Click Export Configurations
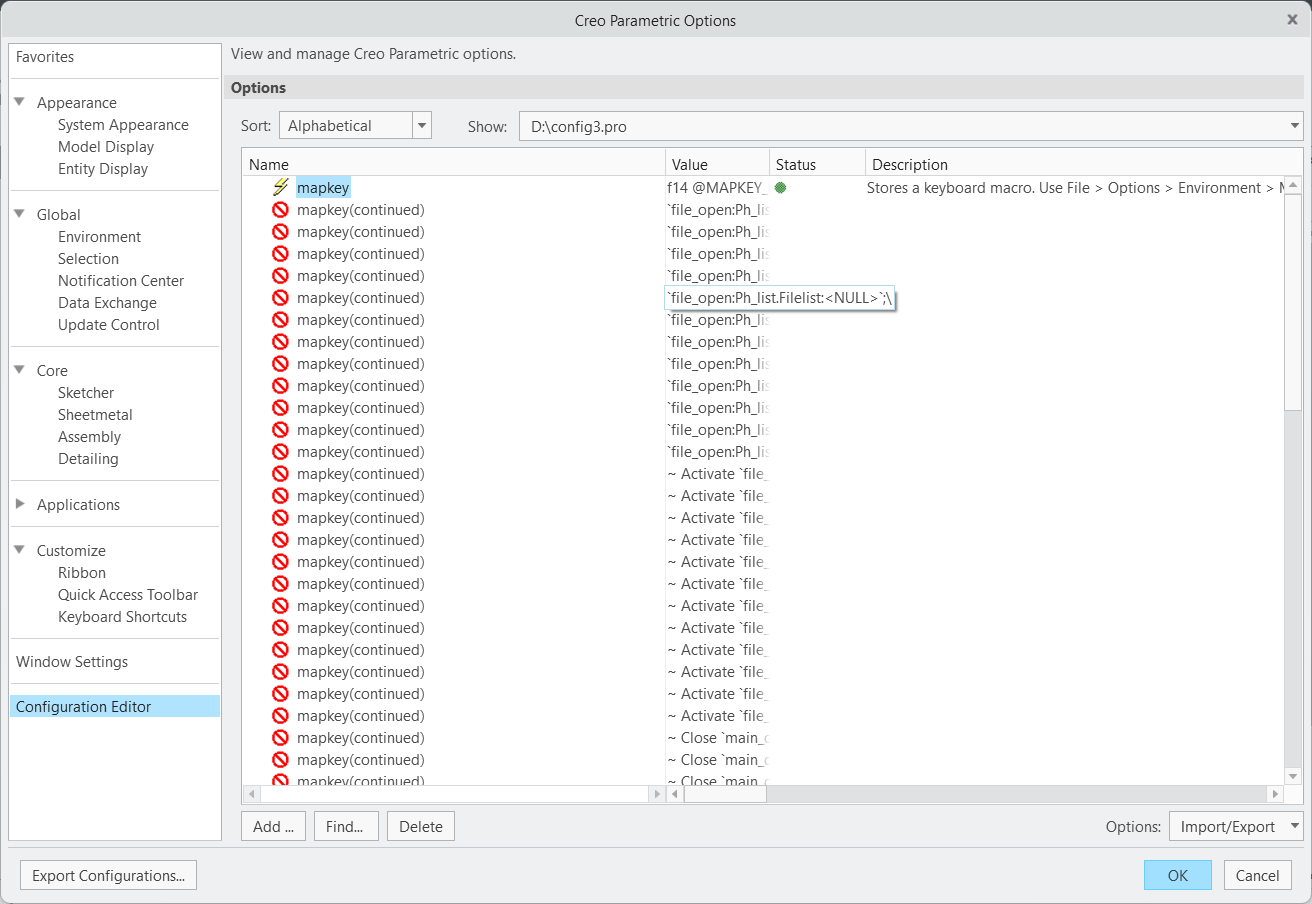Screen dimensions: 1312x904 point(107,875)
